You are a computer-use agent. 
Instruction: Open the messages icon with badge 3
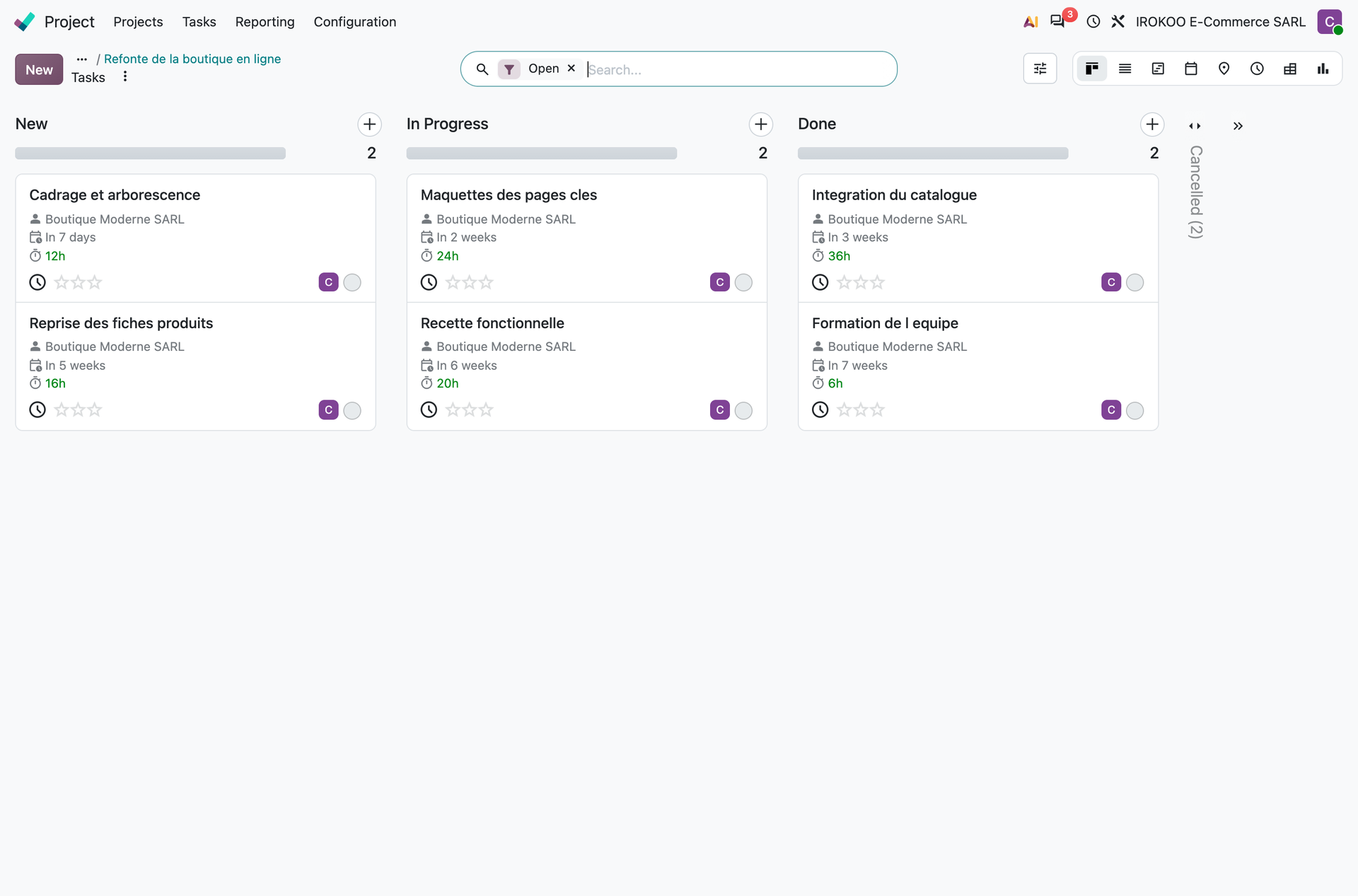[1057, 21]
